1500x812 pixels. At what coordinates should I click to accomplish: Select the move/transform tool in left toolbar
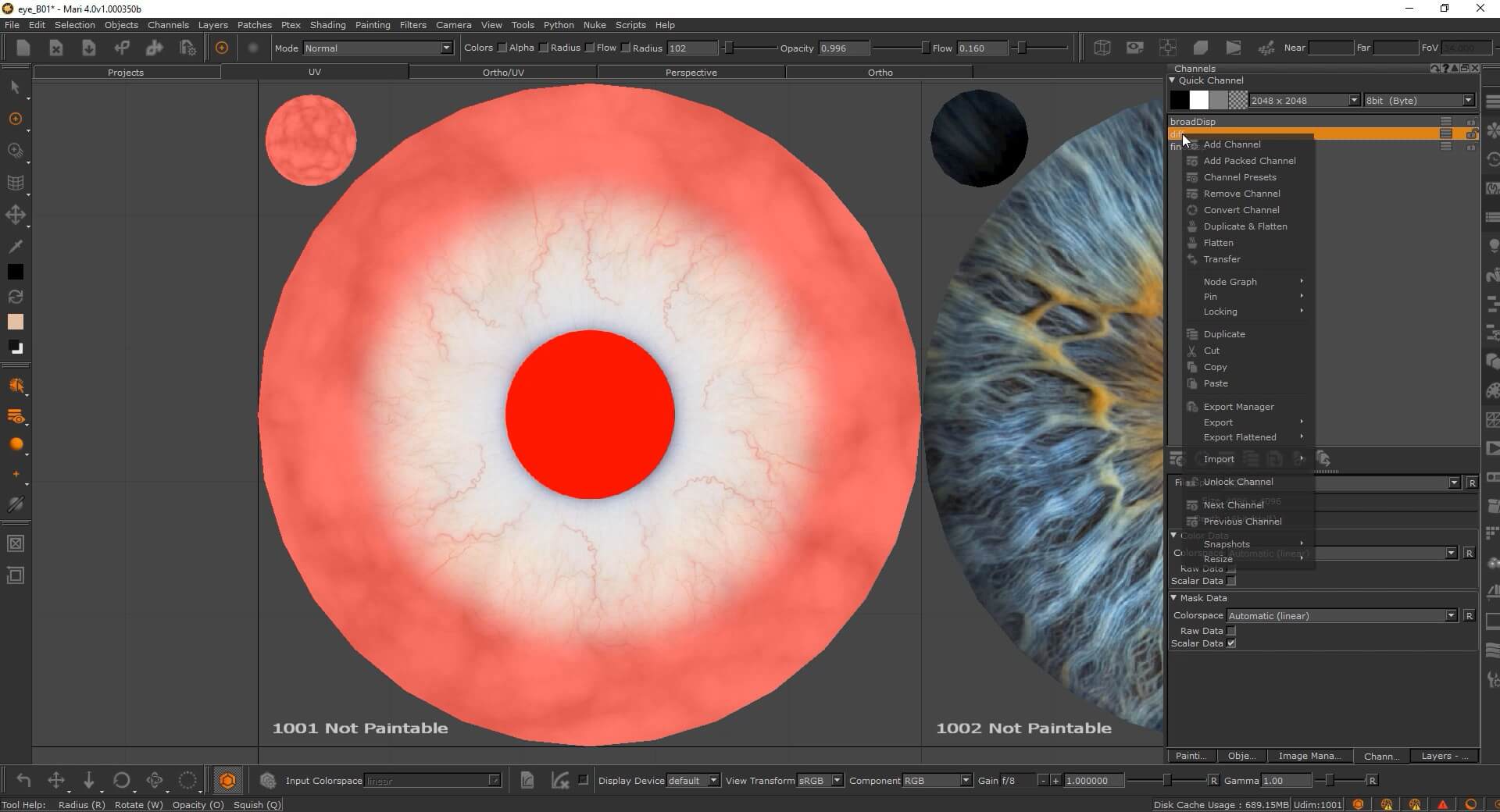pos(15,215)
